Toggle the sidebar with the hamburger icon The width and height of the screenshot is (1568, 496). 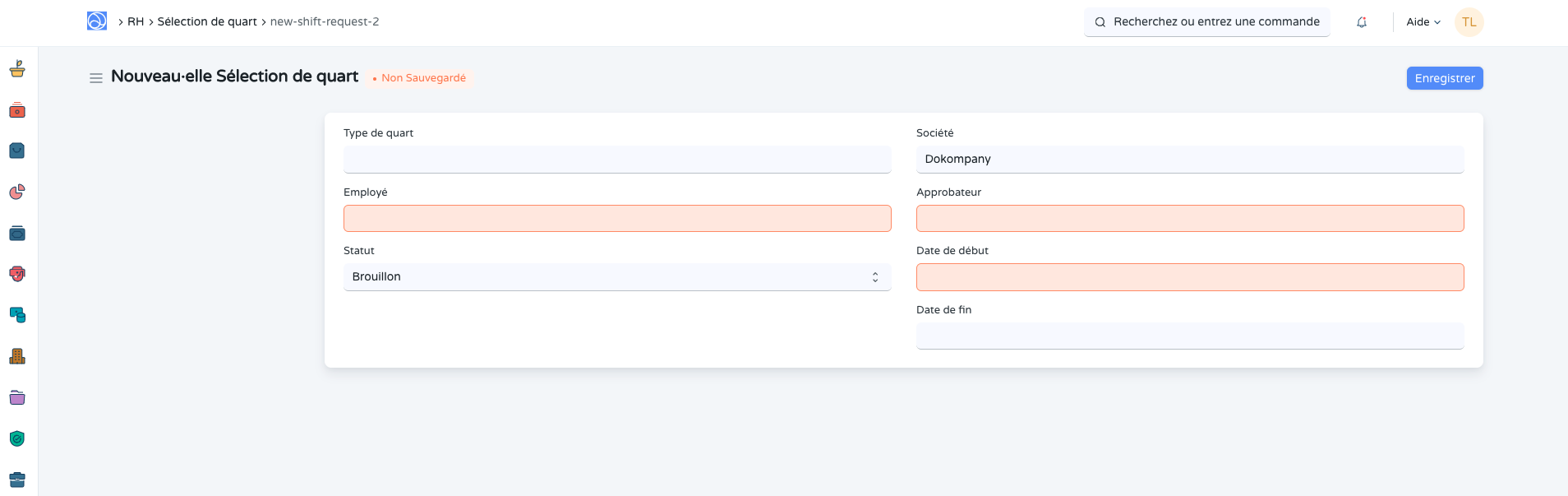[x=96, y=78]
